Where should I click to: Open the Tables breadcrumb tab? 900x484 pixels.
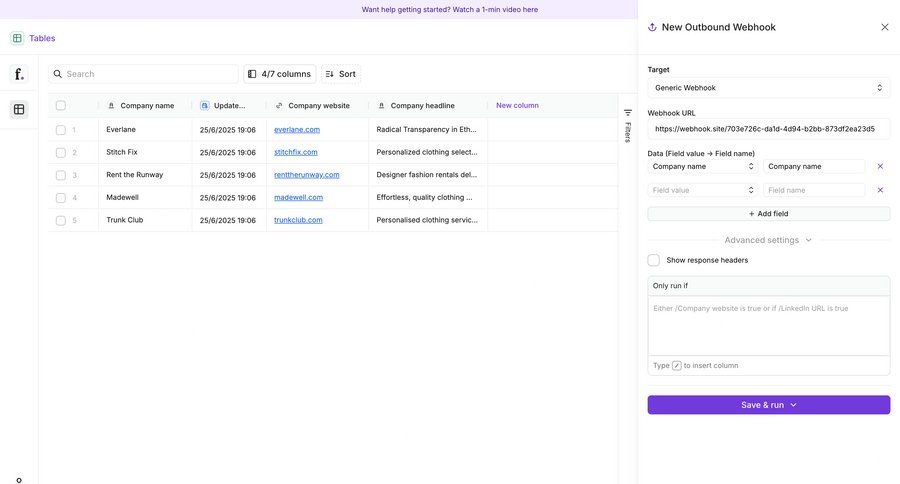(42, 38)
